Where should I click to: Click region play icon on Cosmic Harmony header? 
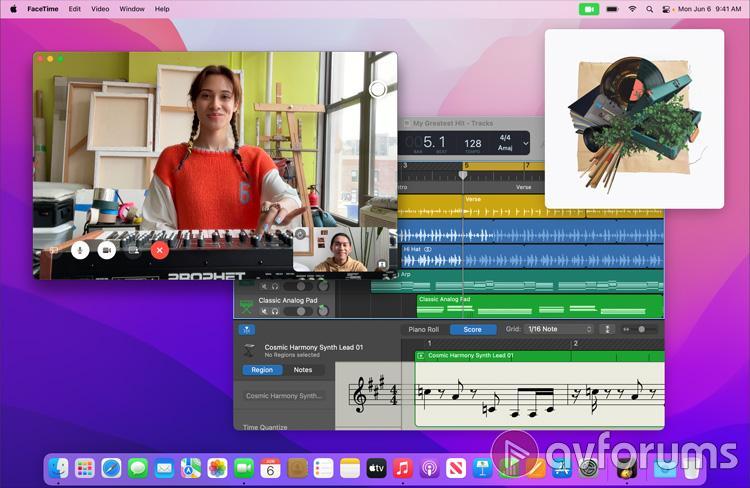coord(420,355)
